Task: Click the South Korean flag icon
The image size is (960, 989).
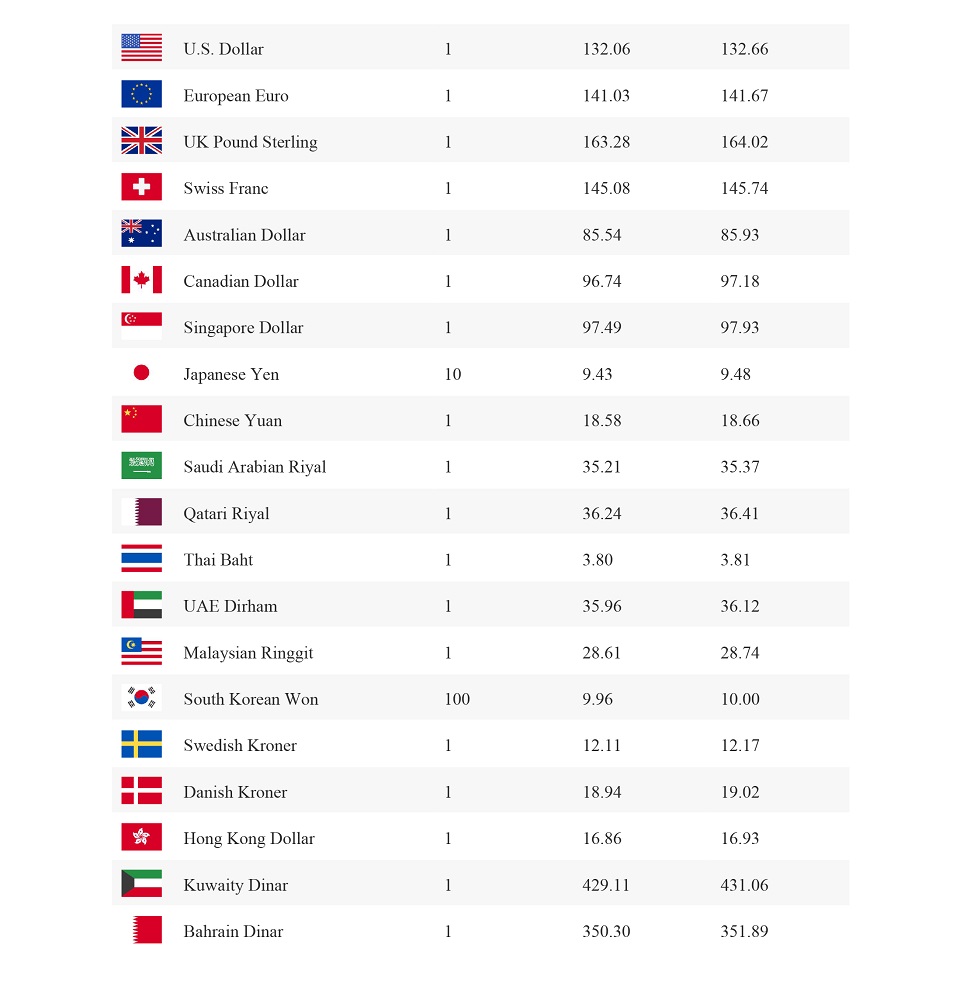Action: click(141, 698)
